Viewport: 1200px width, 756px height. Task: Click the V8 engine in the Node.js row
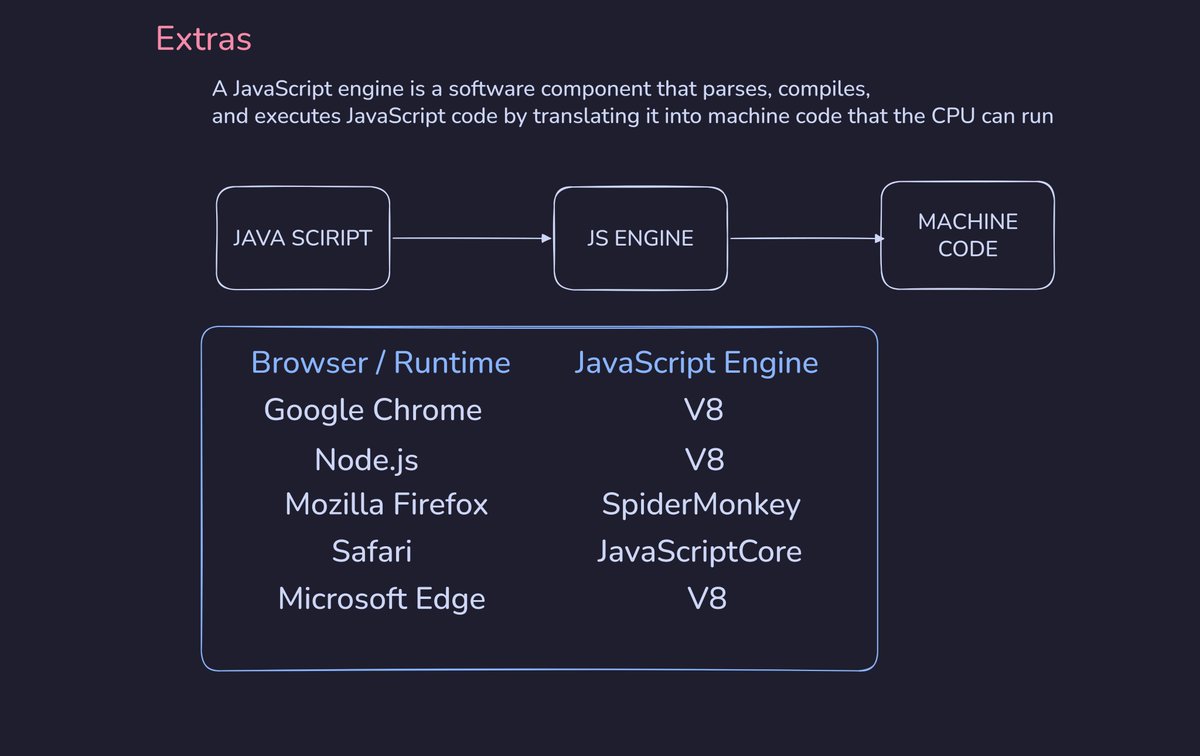706,460
